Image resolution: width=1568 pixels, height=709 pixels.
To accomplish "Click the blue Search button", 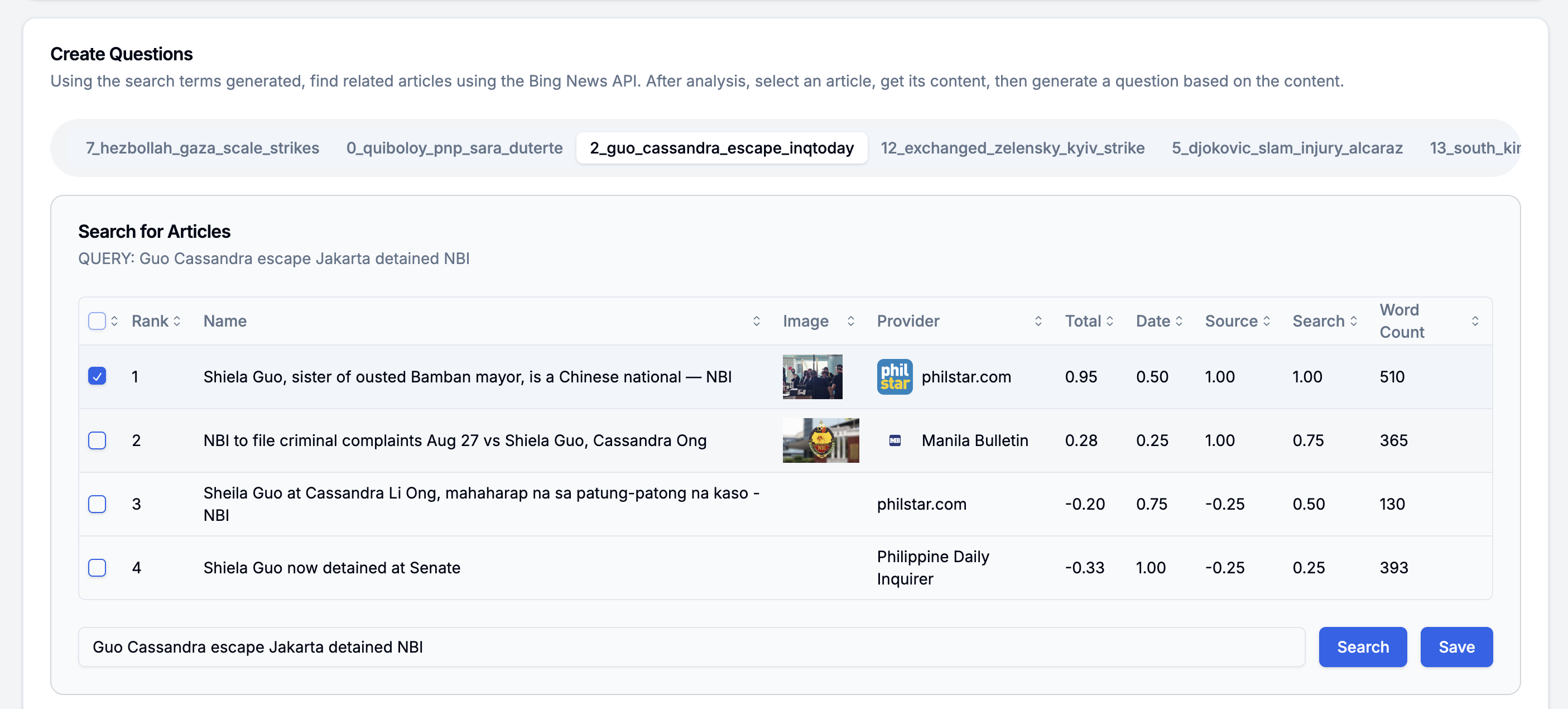I will coord(1362,647).
